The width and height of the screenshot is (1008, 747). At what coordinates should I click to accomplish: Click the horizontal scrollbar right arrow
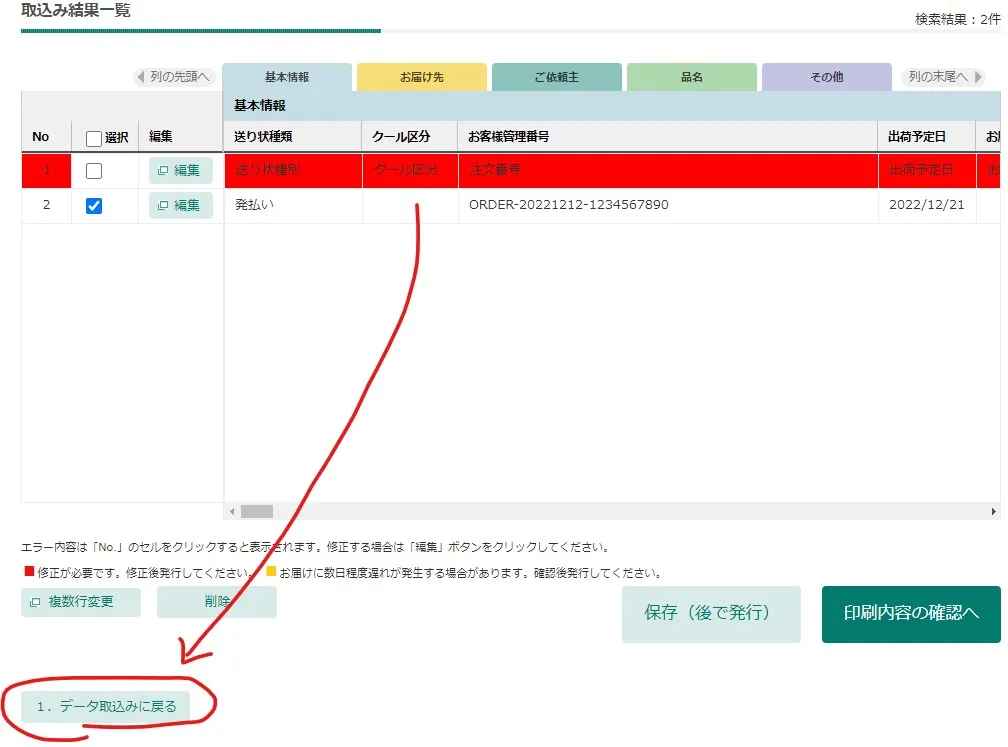click(993, 512)
